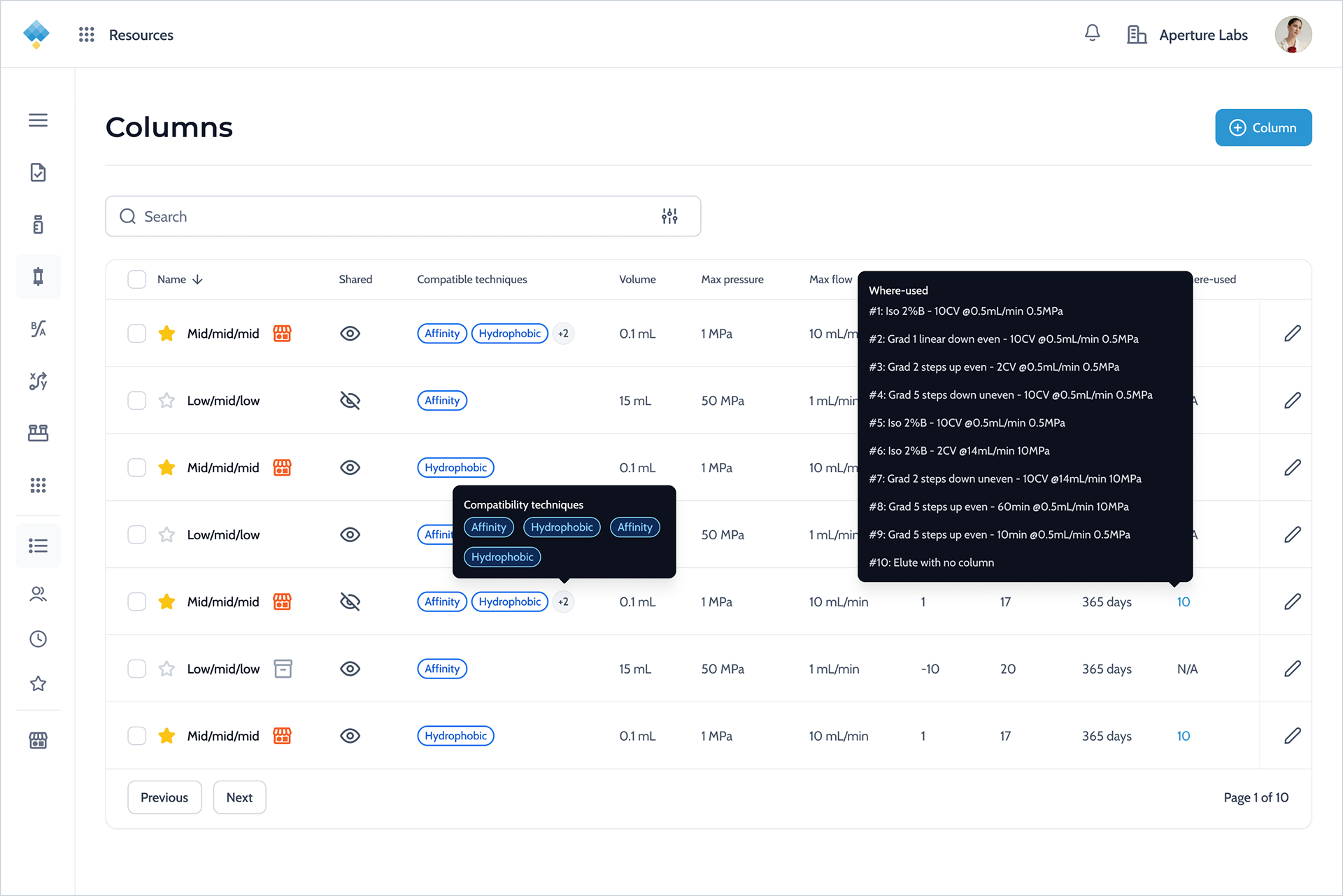
Task: Click store icon on first Mid/mid/mid row
Action: pyautogui.click(x=282, y=334)
